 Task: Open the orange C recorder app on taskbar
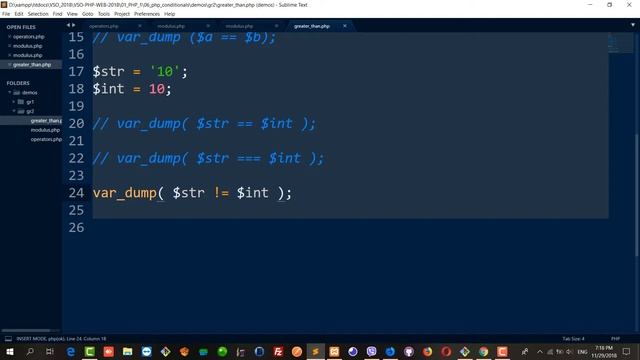tap(502, 351)
